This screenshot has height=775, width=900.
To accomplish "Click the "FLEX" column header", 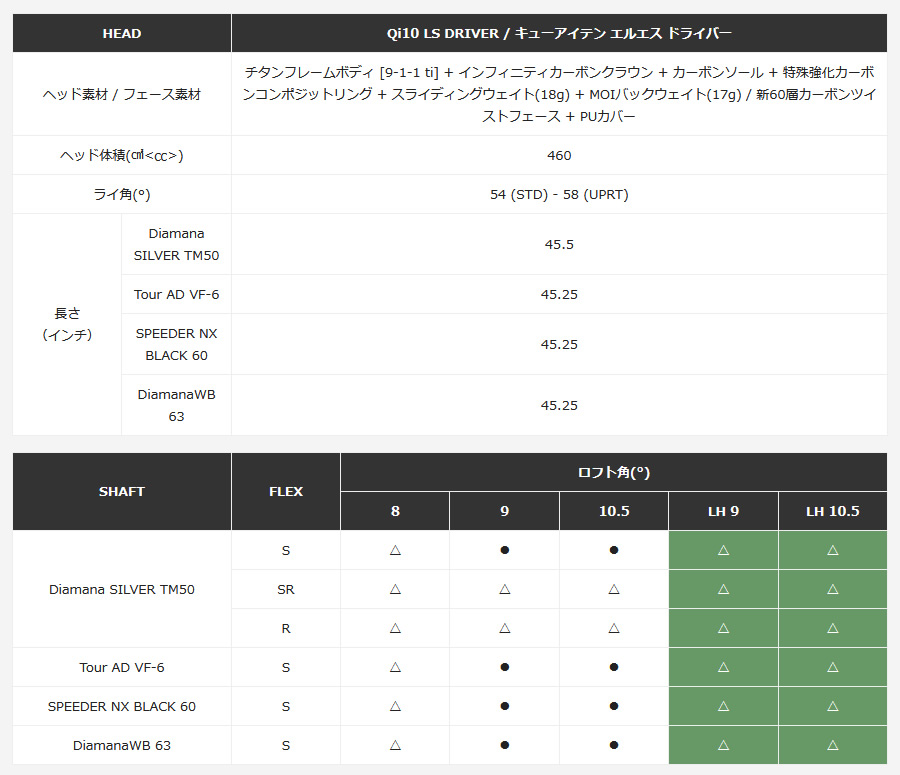I will [x=286, y=491].
